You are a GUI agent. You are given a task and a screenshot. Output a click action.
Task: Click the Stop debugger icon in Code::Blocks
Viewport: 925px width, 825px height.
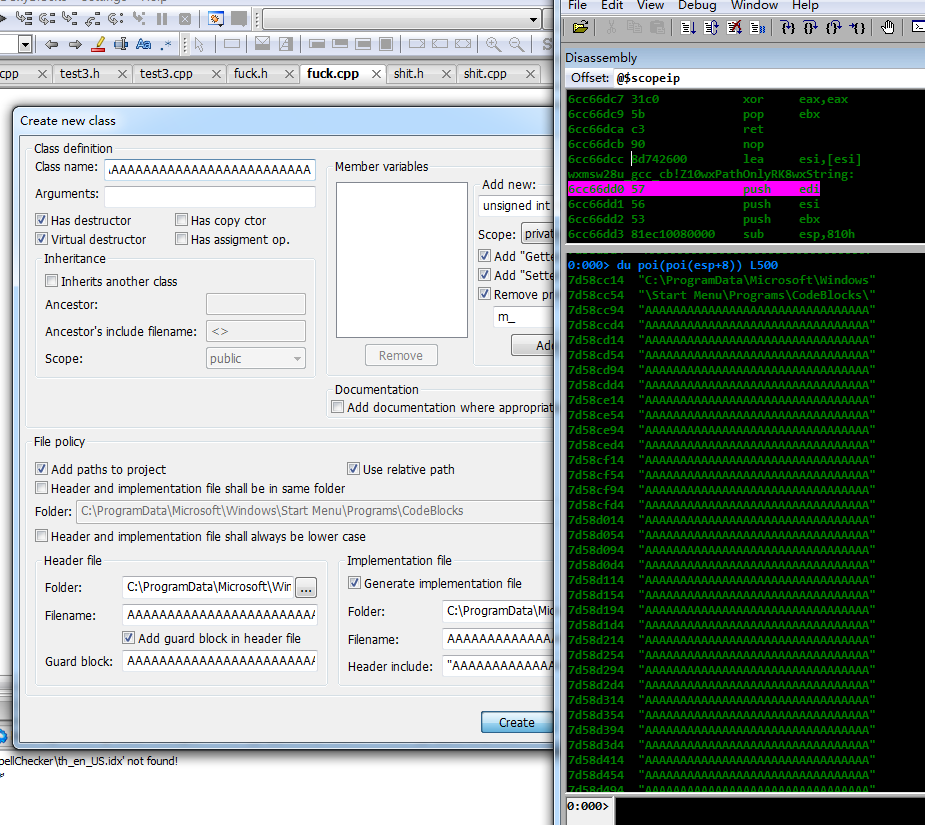pyautogui.click(x=185, y=19)
